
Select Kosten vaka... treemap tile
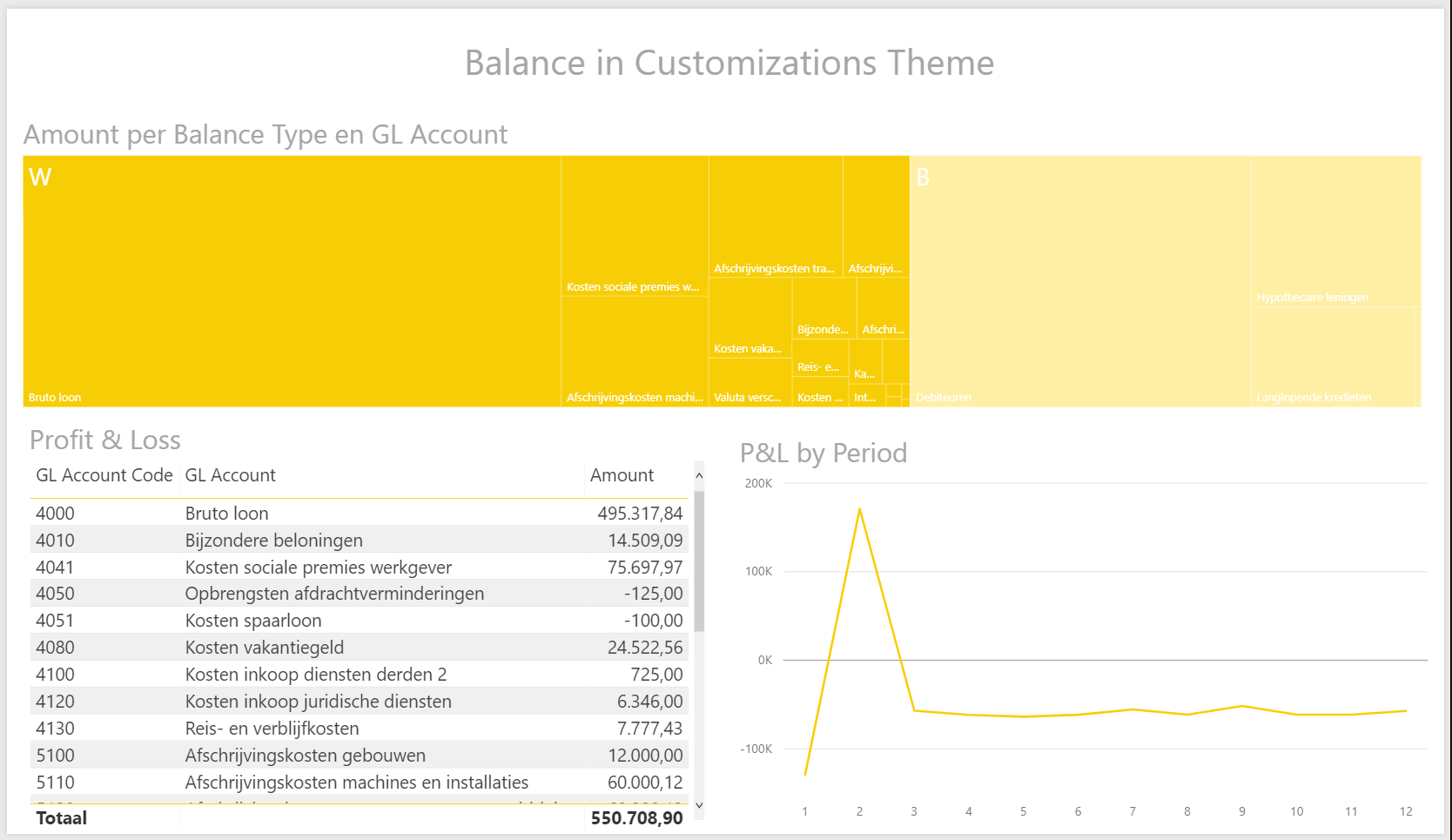point(750,318)
